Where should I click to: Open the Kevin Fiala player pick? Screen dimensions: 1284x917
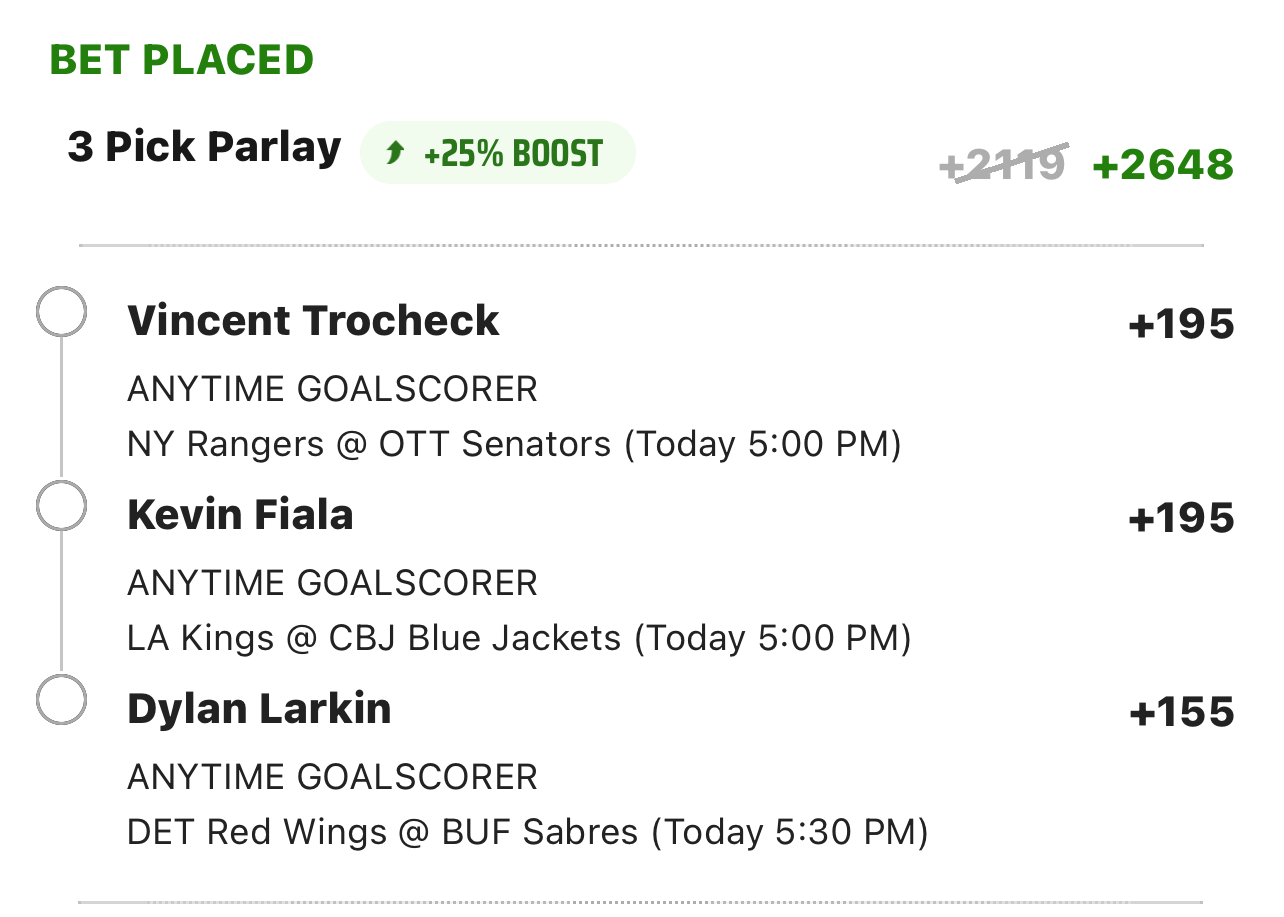(x=240, y=515)
